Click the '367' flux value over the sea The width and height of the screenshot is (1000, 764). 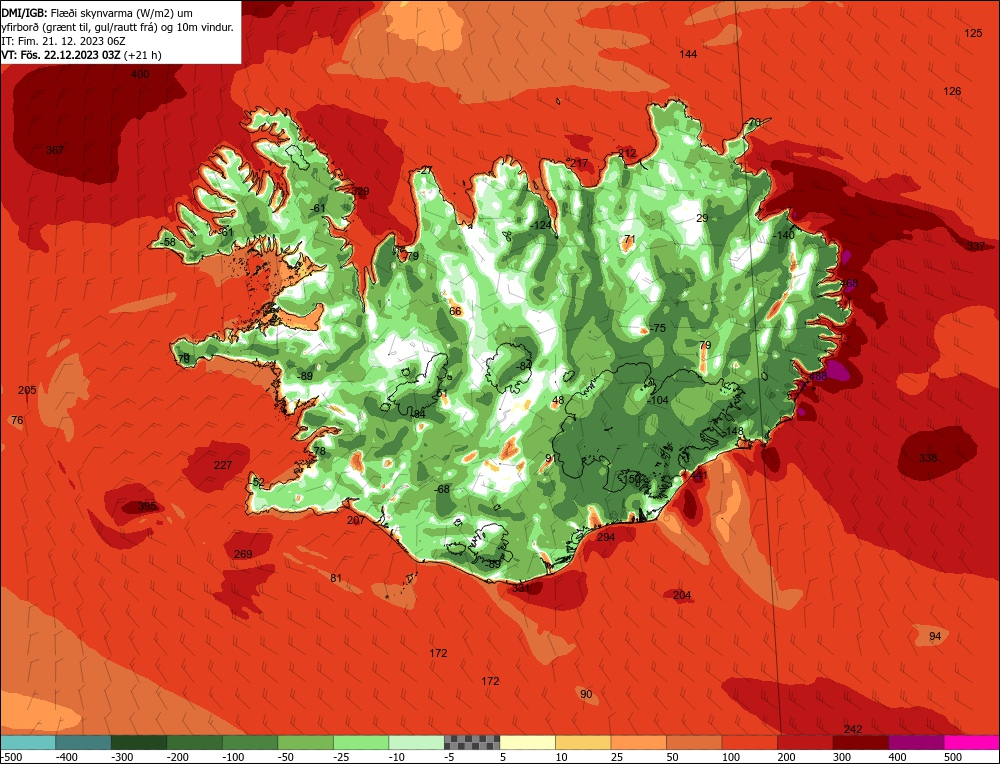point(55,150)
